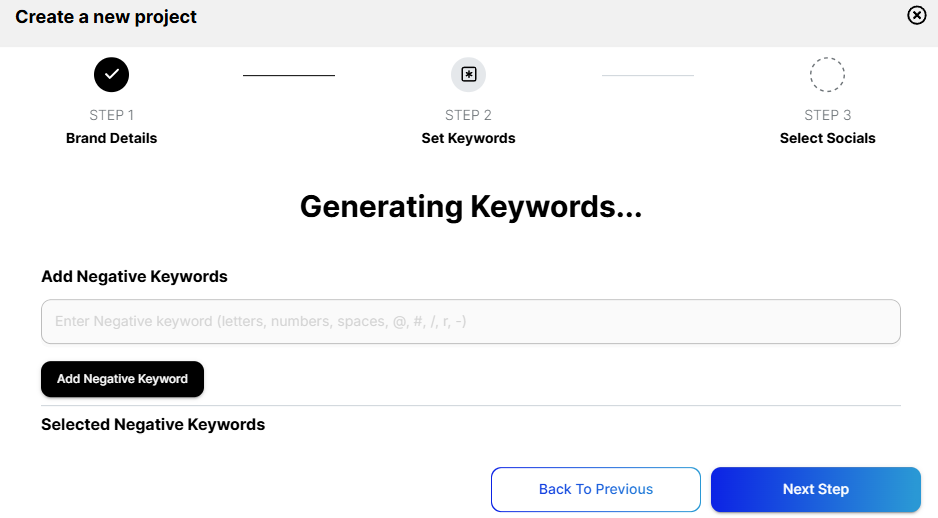Screen dimensions: 938x518
Task: Click the STEP 1 text
Action: pyautogui.click(x=111, y=115)
